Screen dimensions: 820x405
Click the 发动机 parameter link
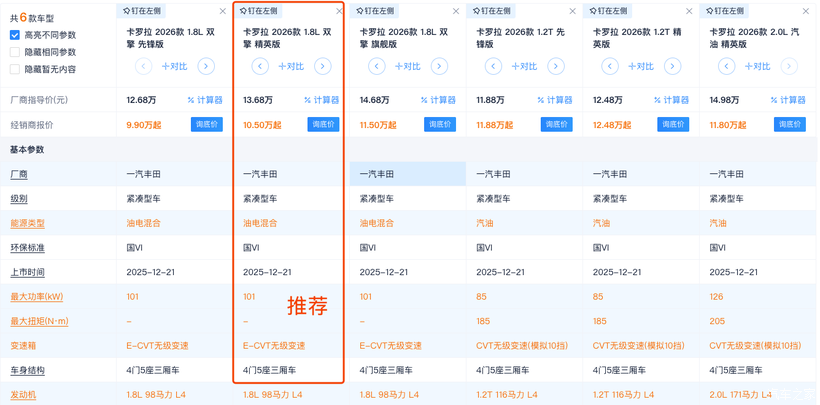(x=23, y=395)
